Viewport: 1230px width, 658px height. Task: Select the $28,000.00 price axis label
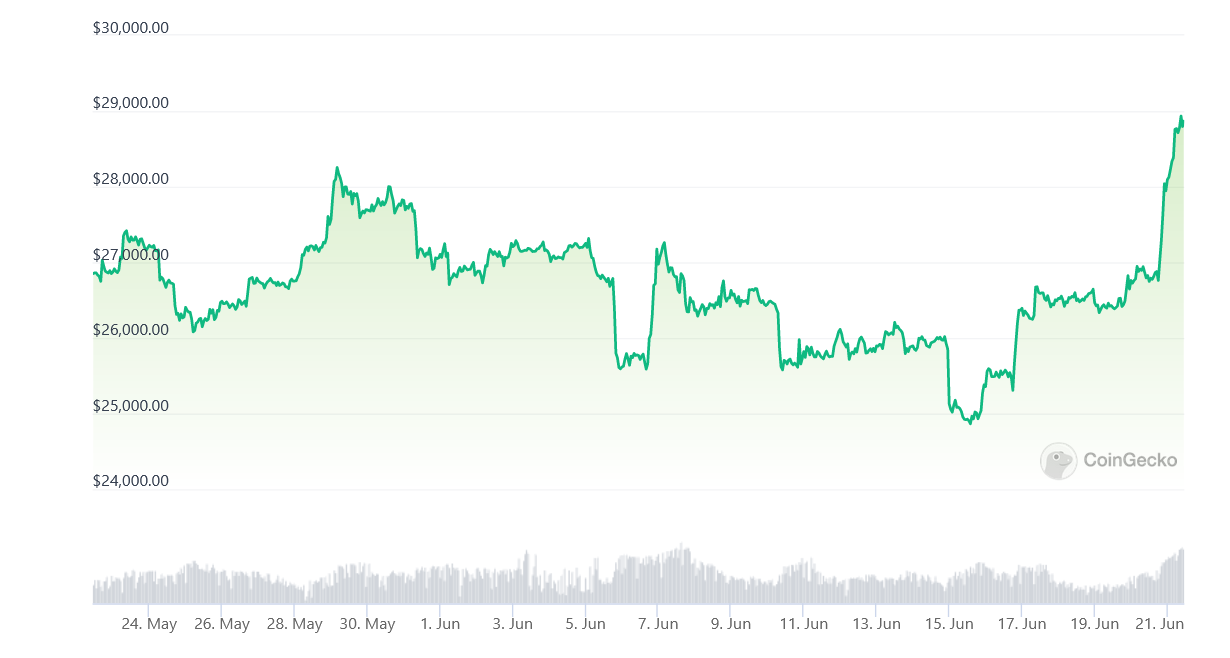[x=131, y=180]
